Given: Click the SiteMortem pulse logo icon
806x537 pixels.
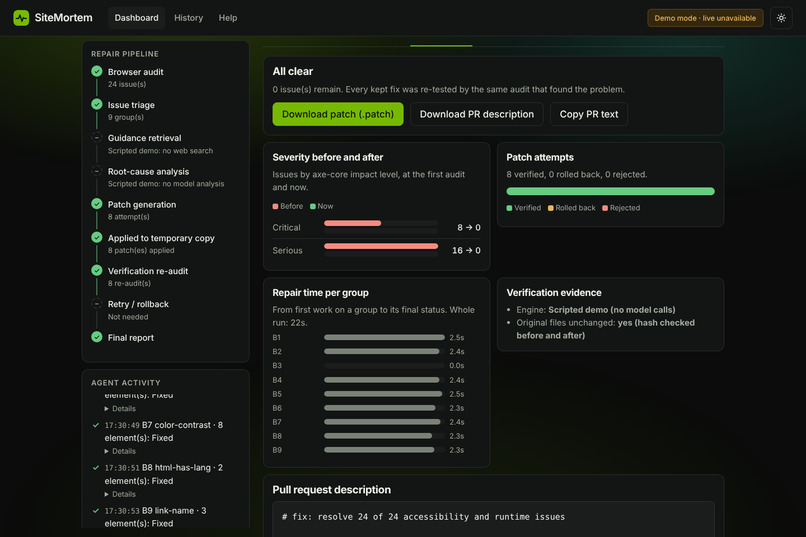Looking at the screenshot, I should pos(21,18).
